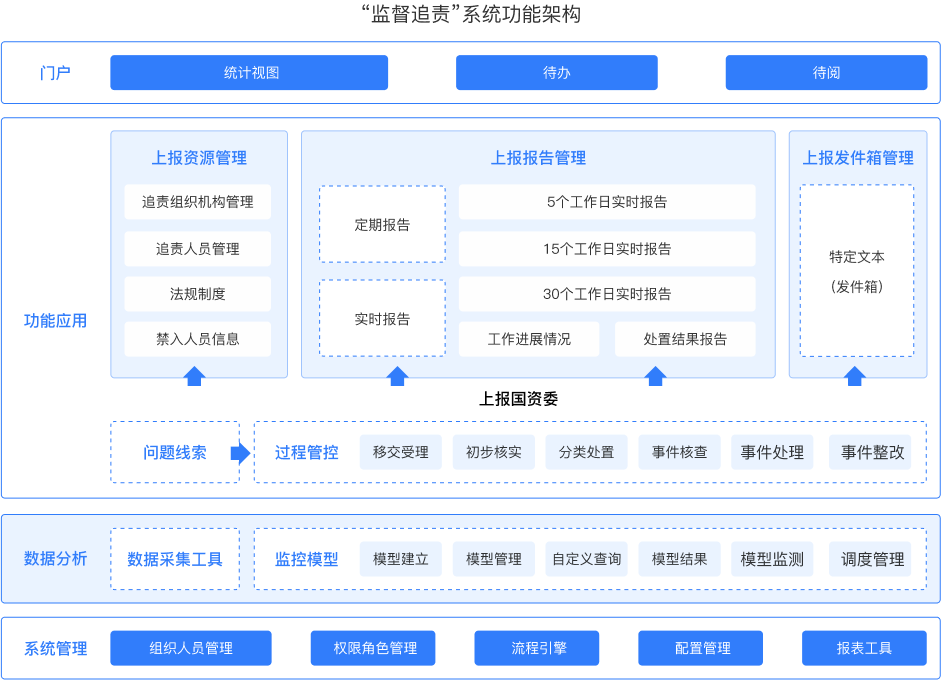Select the 事件整改 step
Image resolution: width=941 pixels, height=680 pixels.
(x=870, y=452)
